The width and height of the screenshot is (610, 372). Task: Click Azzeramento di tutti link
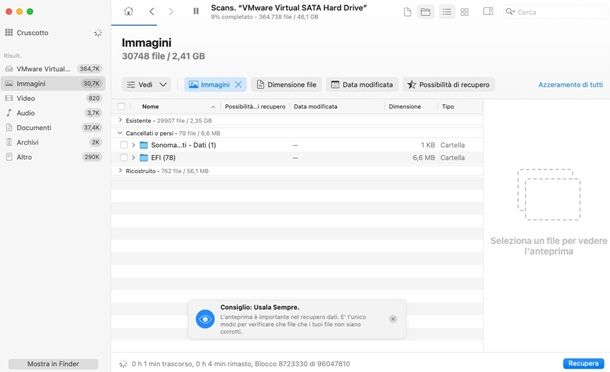(570, 84)
